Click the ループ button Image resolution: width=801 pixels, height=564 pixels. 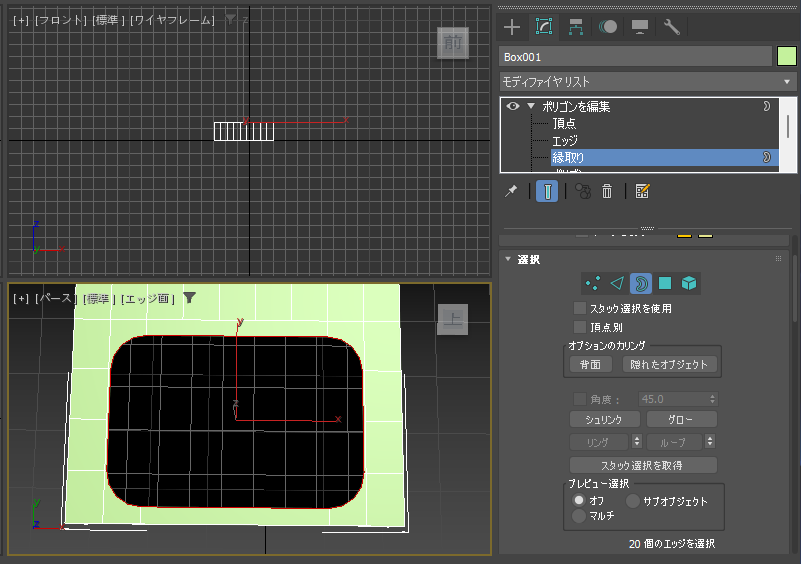point(673,442)
